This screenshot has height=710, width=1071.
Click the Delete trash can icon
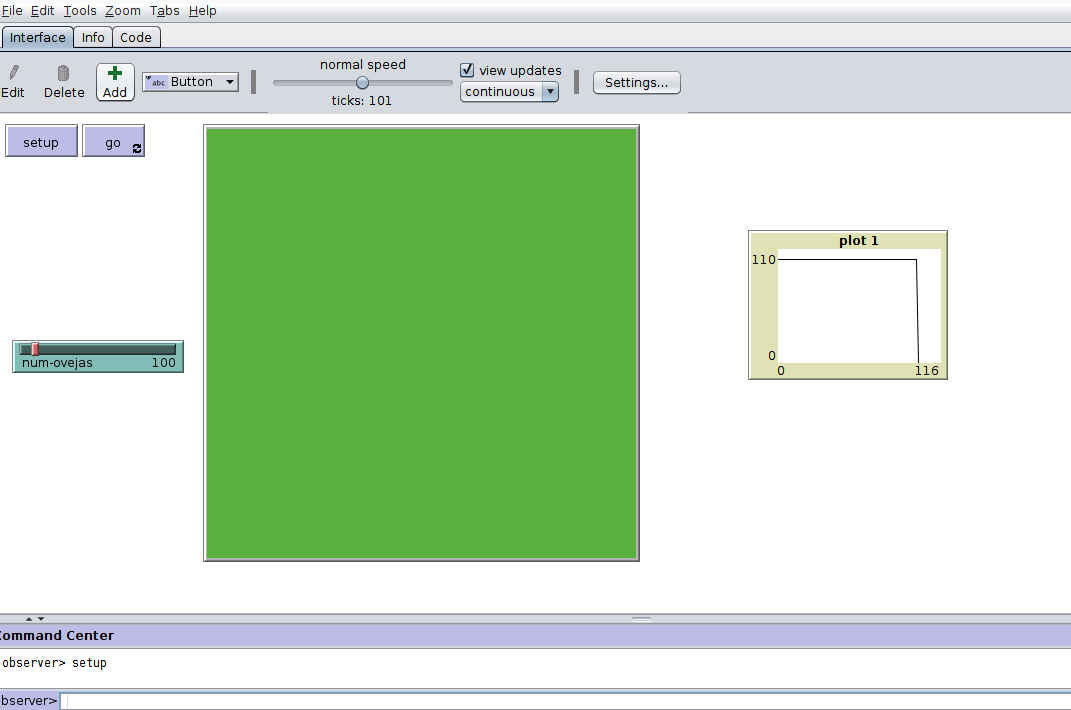coord(64,73)
